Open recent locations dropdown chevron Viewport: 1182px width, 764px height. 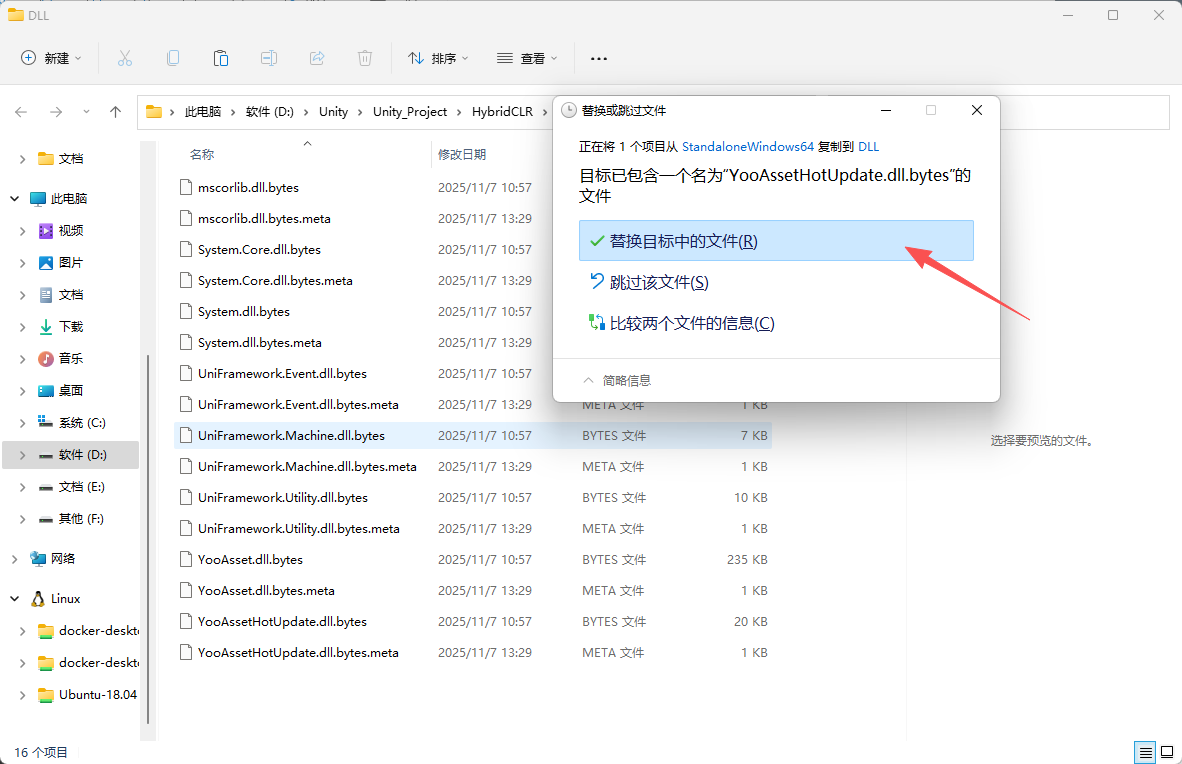click(86, 112)
